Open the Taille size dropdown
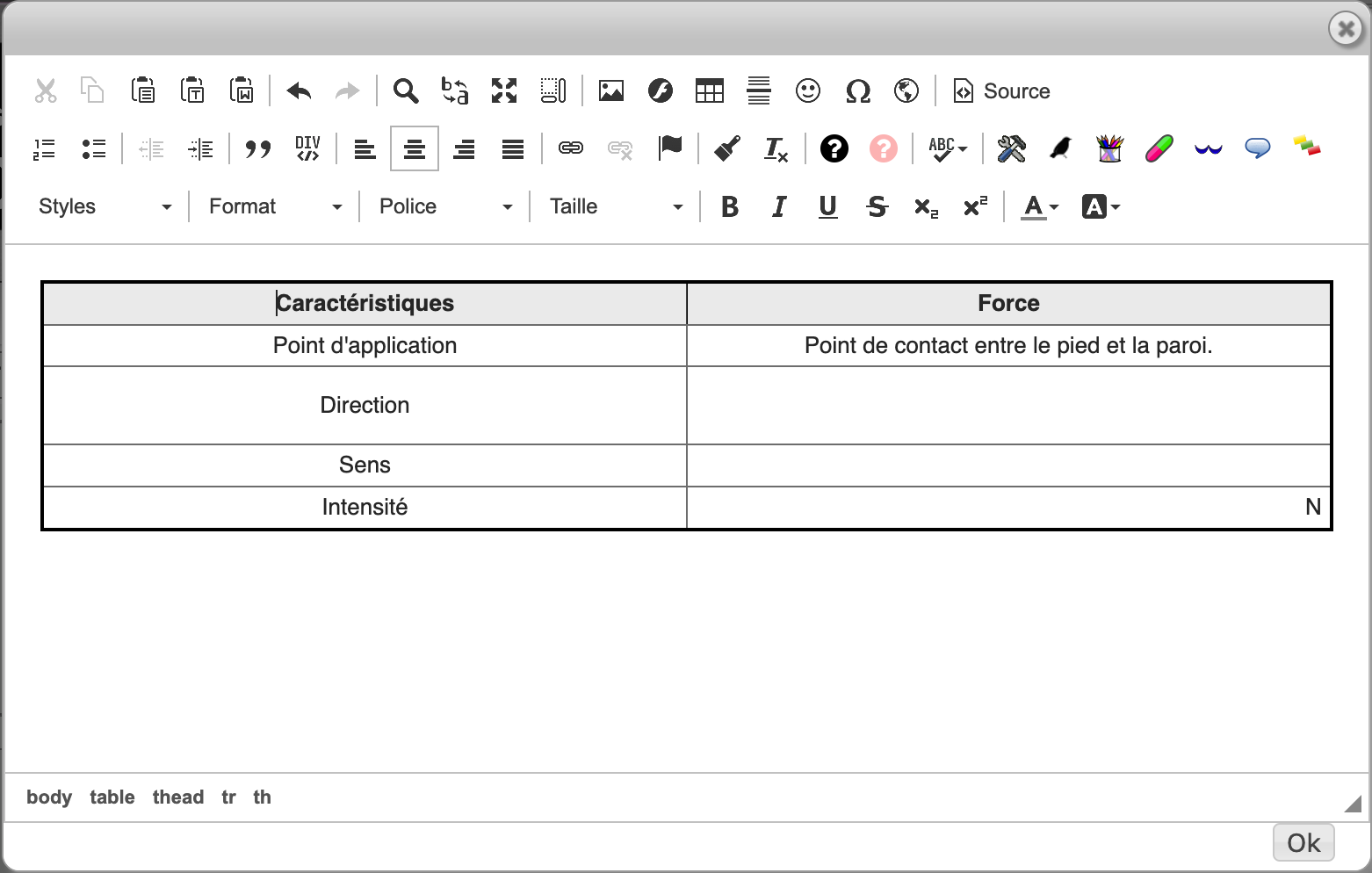Screen dimensions: 1372x873 [x=616, y=207]
